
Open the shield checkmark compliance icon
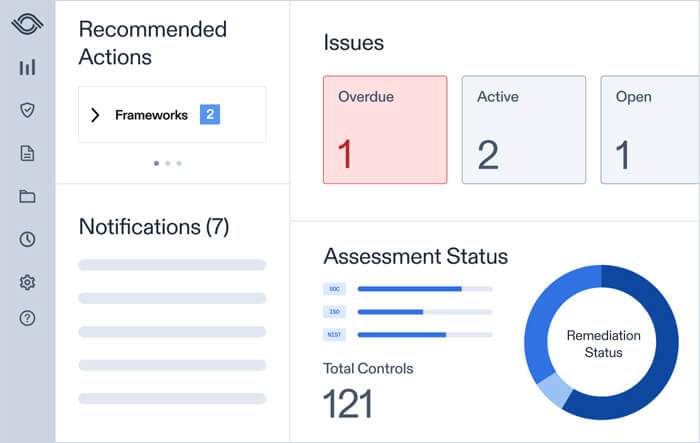tap(27, 110)
